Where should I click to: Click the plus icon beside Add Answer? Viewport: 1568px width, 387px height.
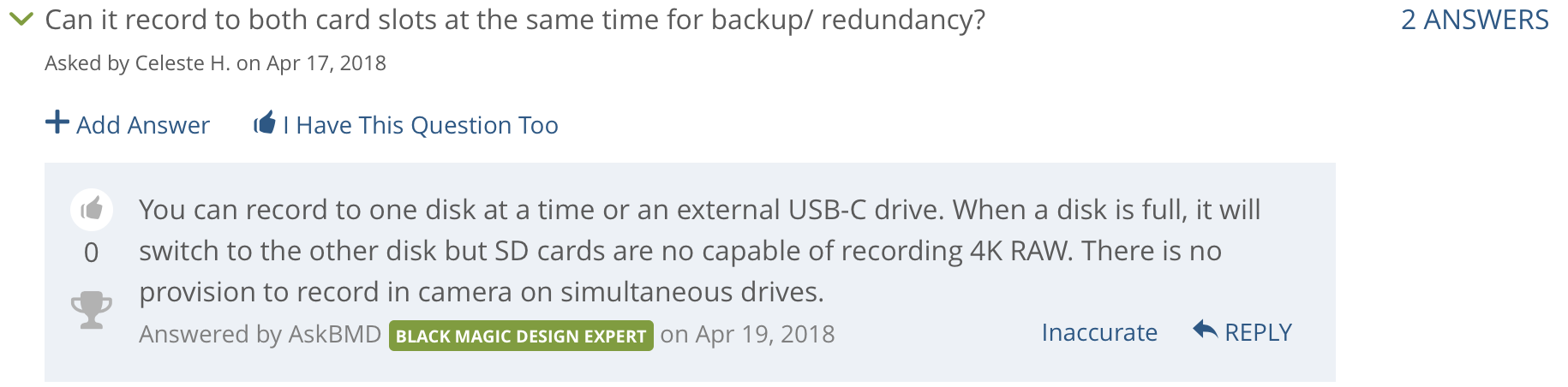[57, 122]
